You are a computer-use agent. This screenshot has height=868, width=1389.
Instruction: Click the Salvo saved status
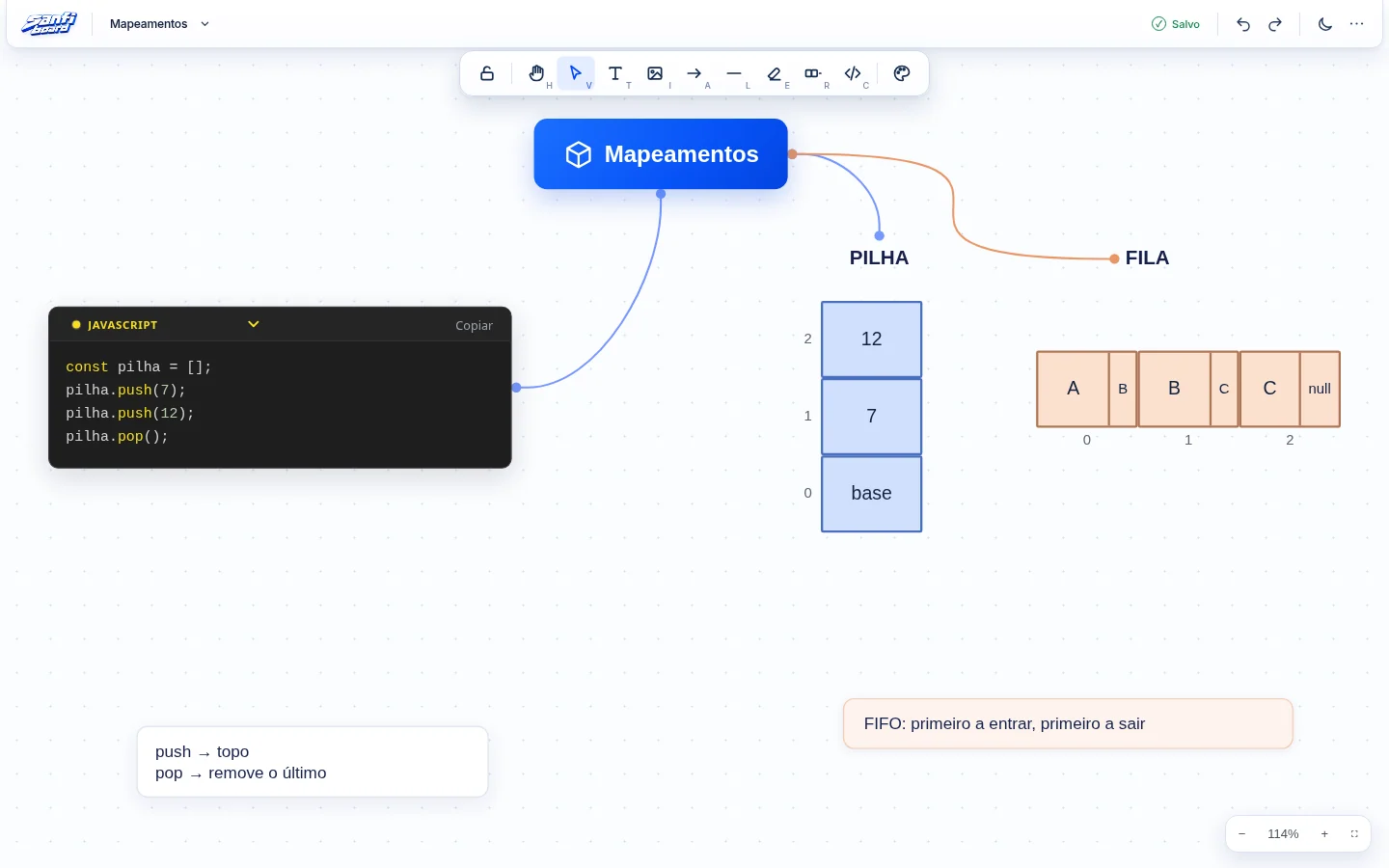tap(1176, 24)
